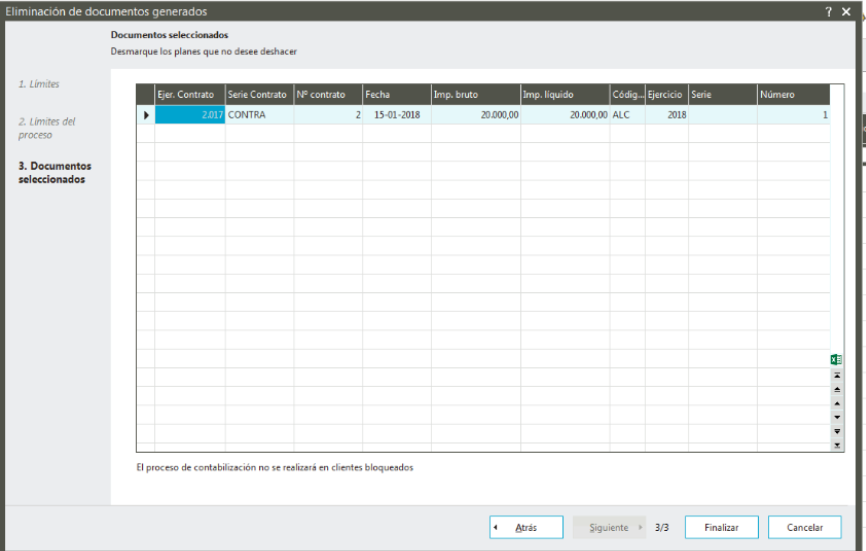Select the 2018 Ejercicio cell

(x=667, y=115)
